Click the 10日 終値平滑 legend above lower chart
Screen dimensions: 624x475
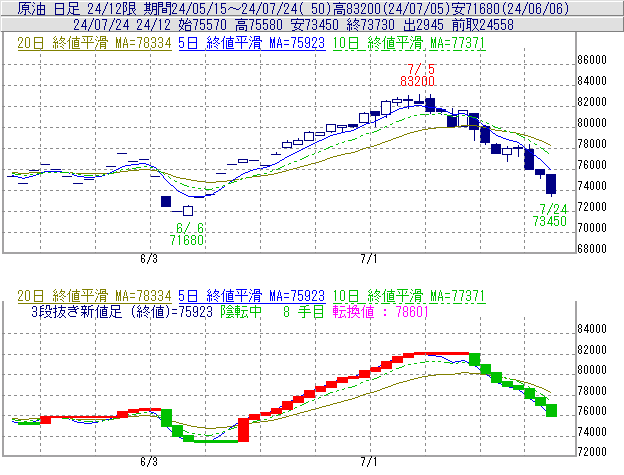click(409, 296)
